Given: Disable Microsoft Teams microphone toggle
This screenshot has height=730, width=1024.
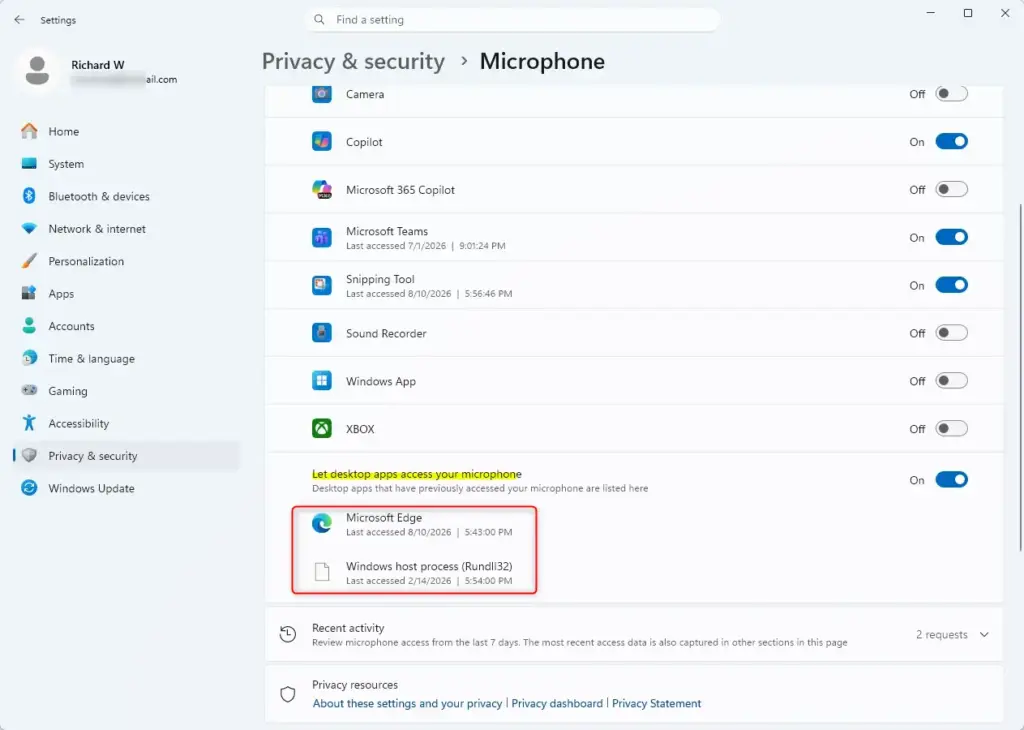Looking at the screenshot, I should tap(951, 238).
